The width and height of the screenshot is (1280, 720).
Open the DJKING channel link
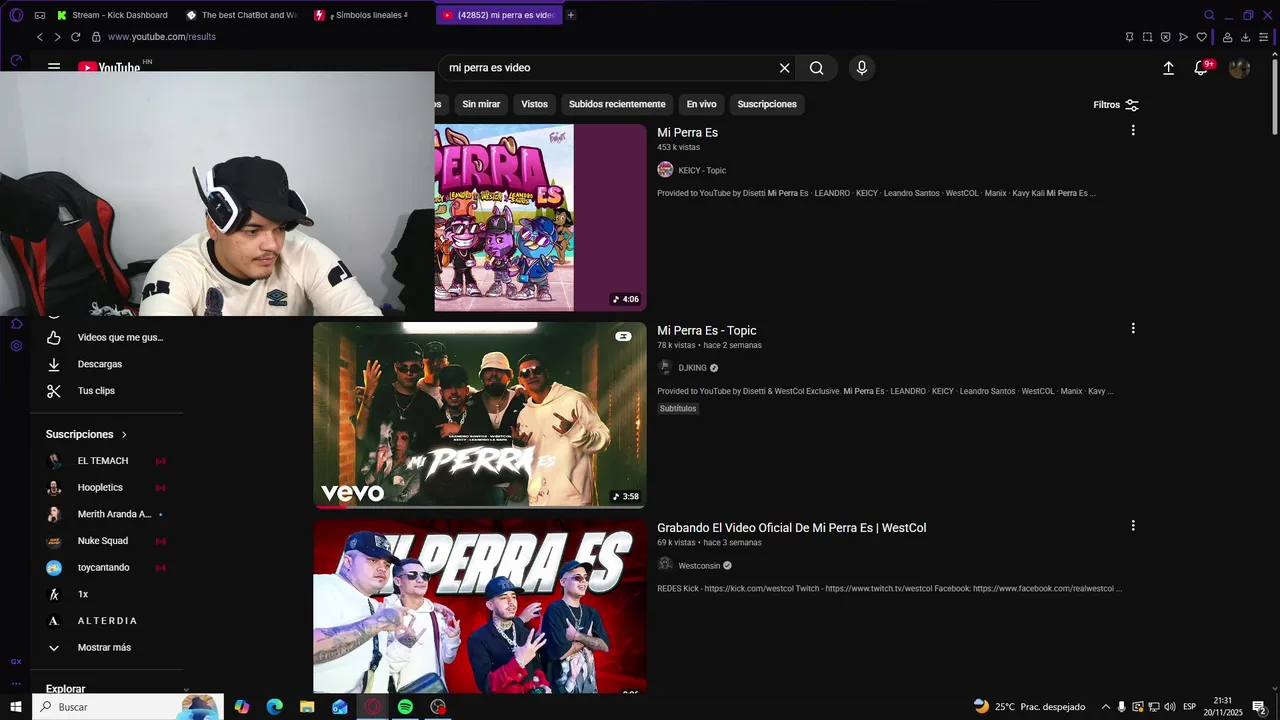click(692, 368)
